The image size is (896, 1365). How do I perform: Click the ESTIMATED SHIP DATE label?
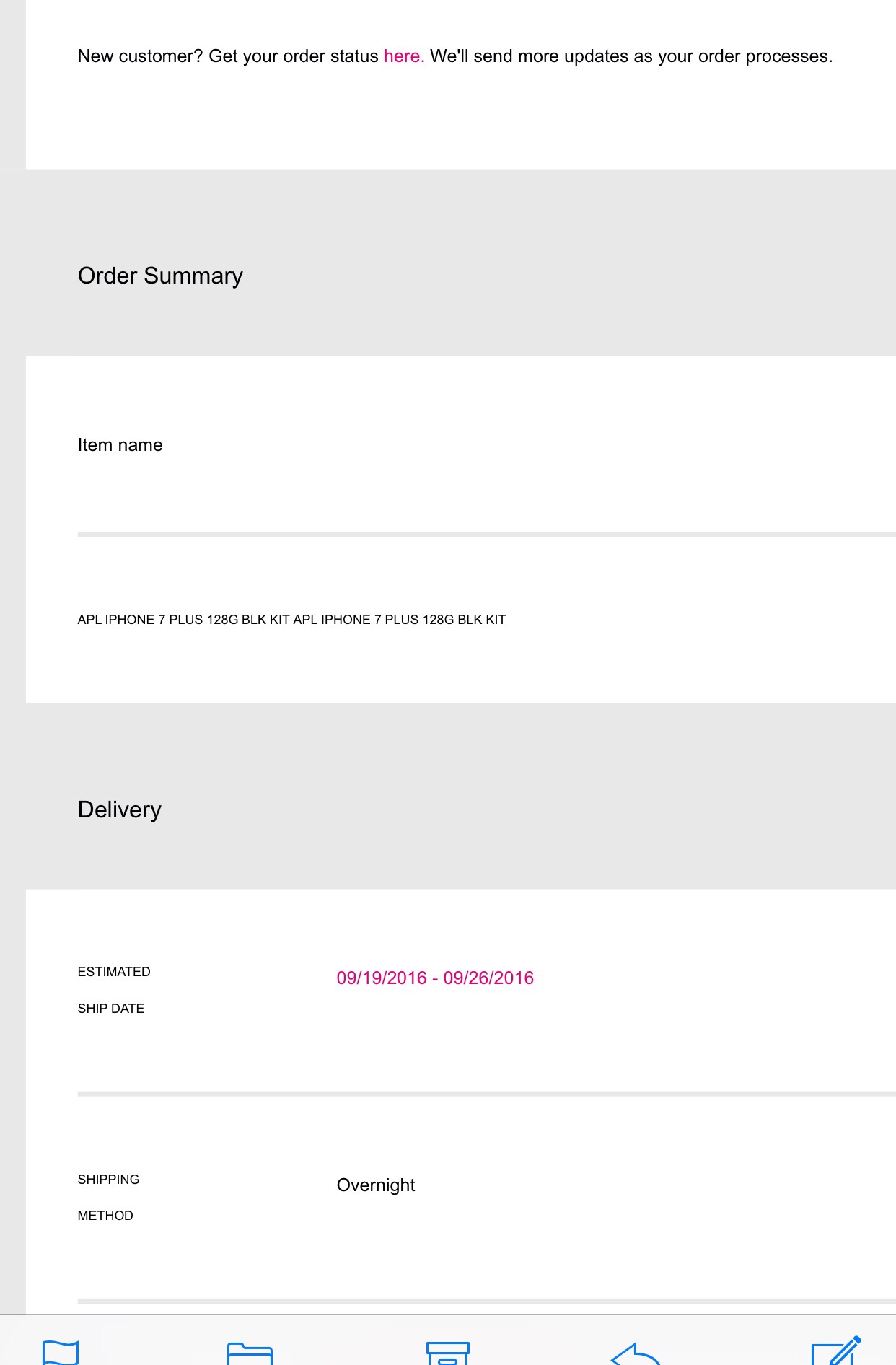pyautogui.click(x=114, y=990)
